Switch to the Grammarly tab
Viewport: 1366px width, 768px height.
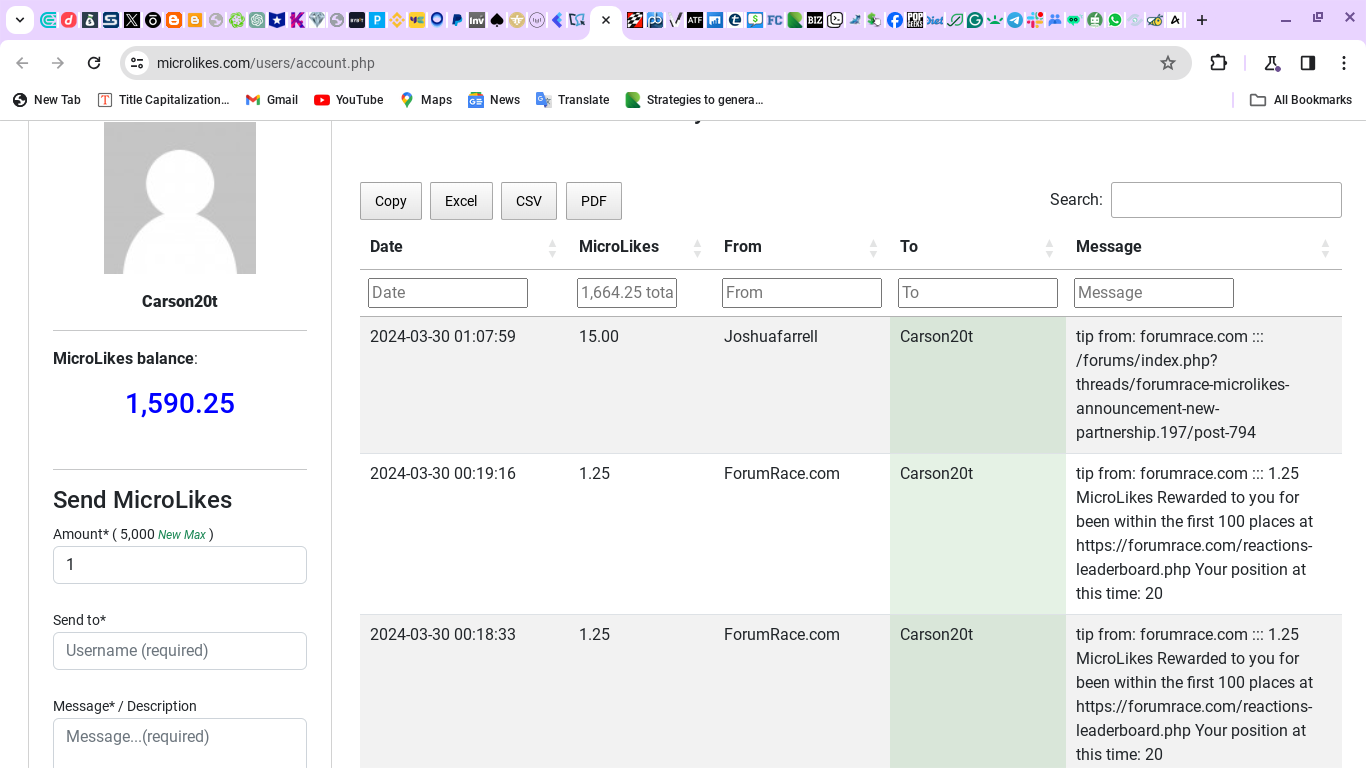coord(974,20)
